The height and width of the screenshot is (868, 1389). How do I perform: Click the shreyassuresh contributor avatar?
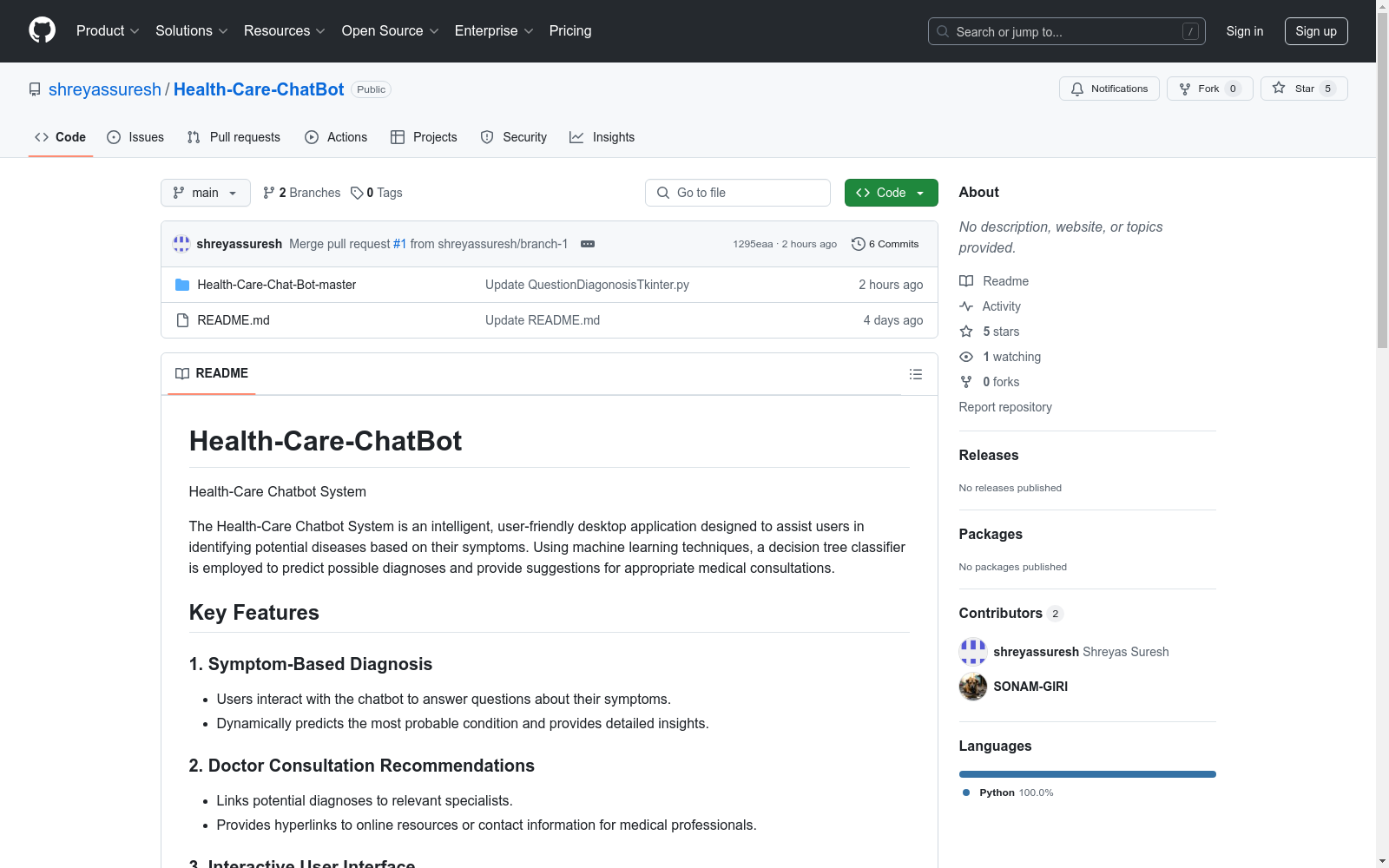pyautogui.click(x=973, y=652)
